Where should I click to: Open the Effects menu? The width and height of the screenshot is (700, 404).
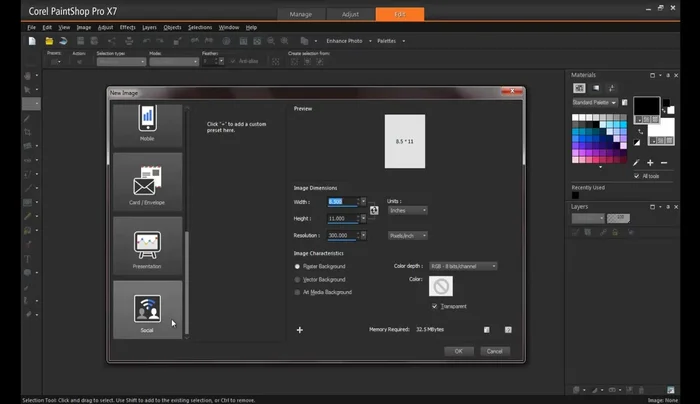pos(127,27)
